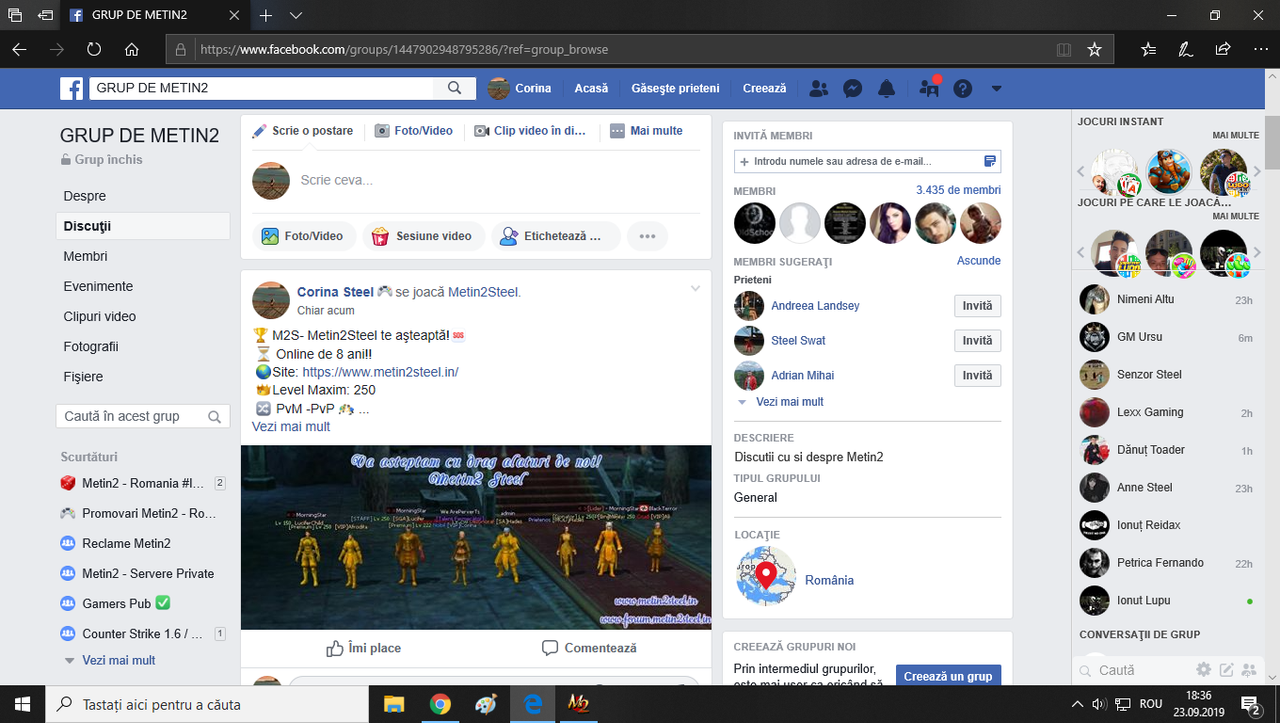Click the groups icon with red badge
1280x723 pixels.
coord(929,88)
